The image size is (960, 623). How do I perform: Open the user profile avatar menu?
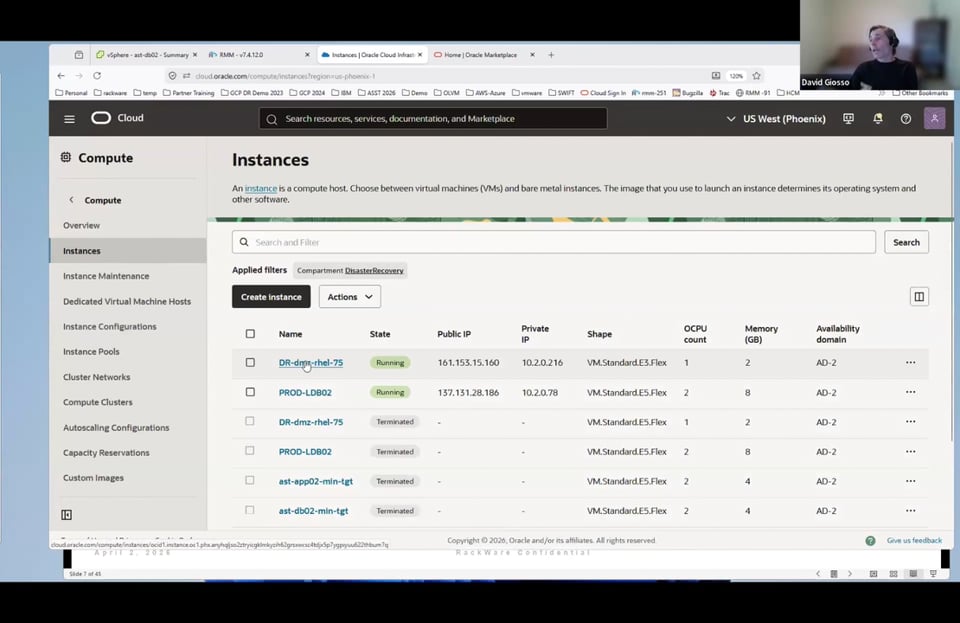click(x=934, y=119)
